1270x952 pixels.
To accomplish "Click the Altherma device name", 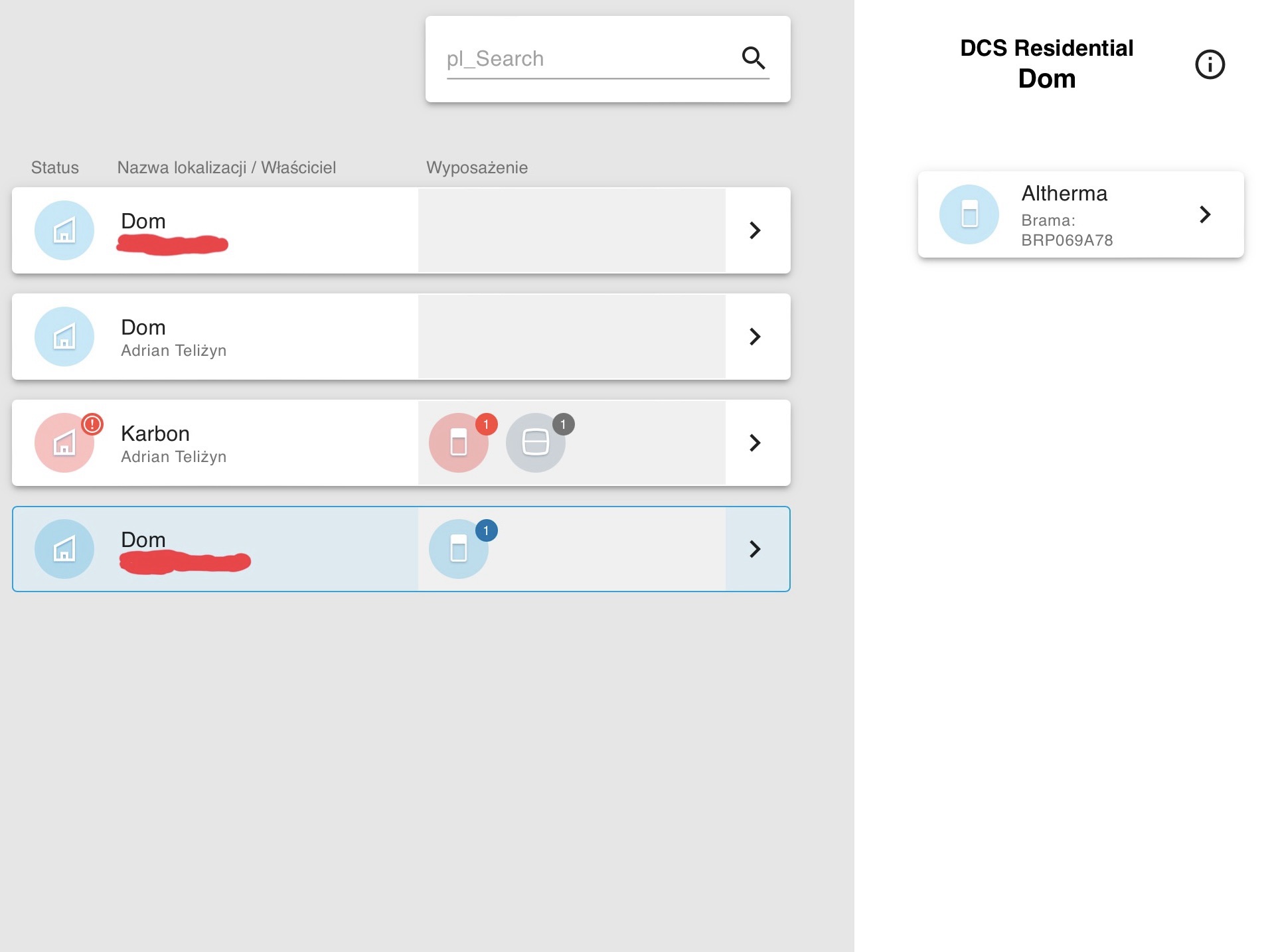I will pyautogui.click(x=1064, y=193).
